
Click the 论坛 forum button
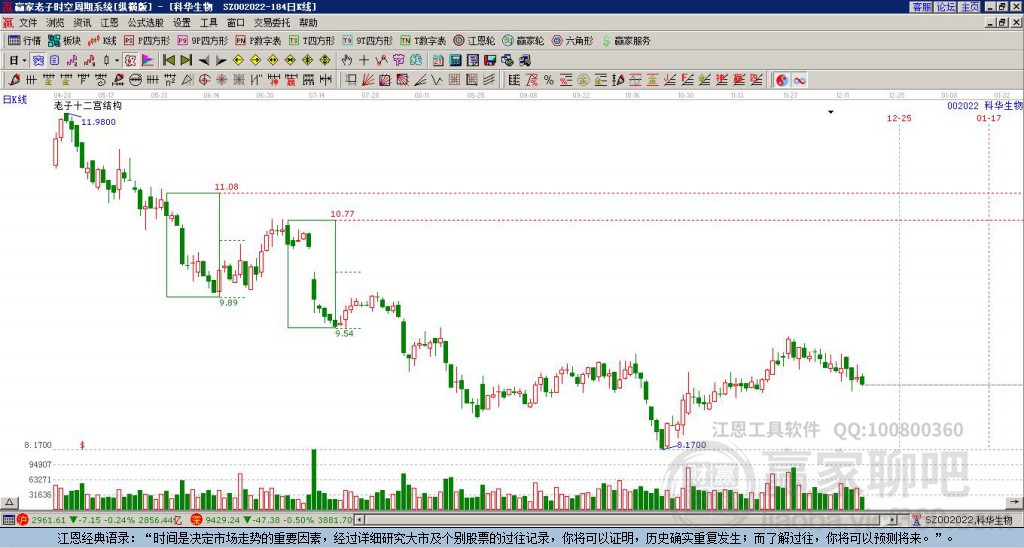coord(946,7)
